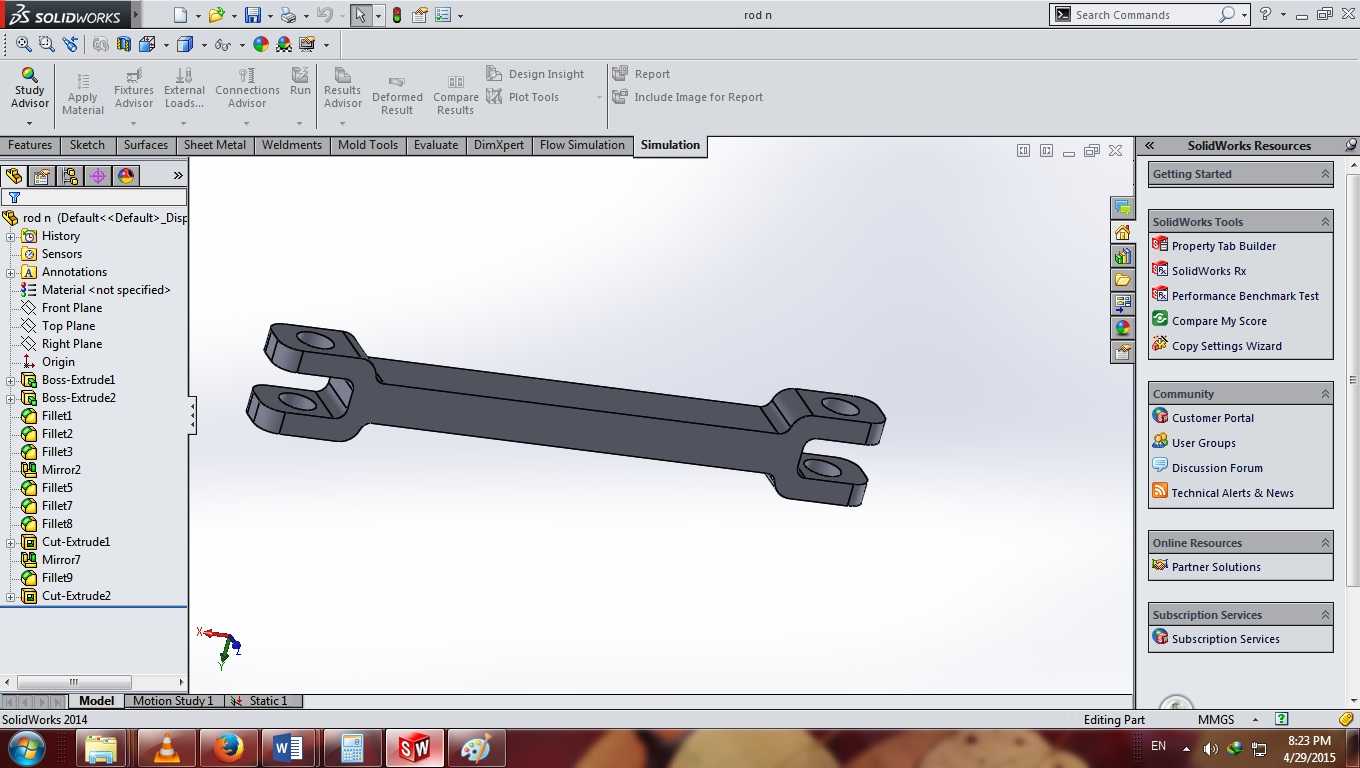Expand the Boss-Extrude1 feature node

click(11, 381)
